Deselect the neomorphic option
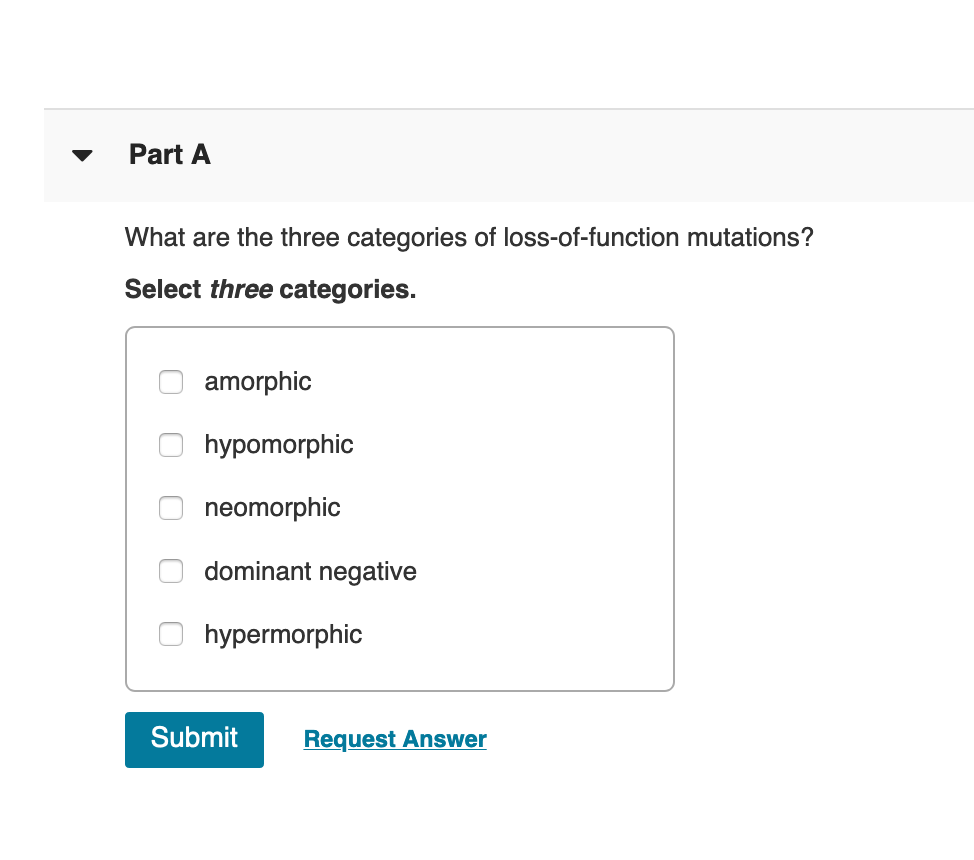 click(x=170, y=508)
